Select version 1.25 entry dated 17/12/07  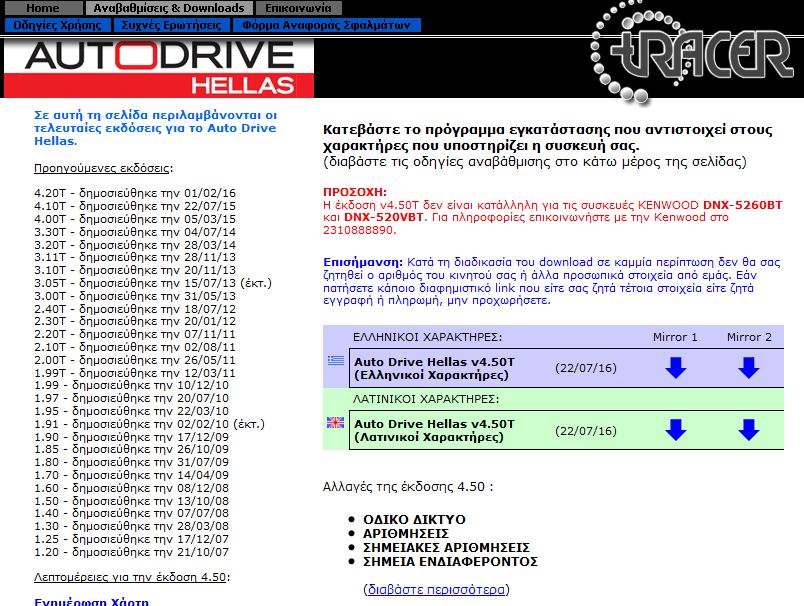131,539
